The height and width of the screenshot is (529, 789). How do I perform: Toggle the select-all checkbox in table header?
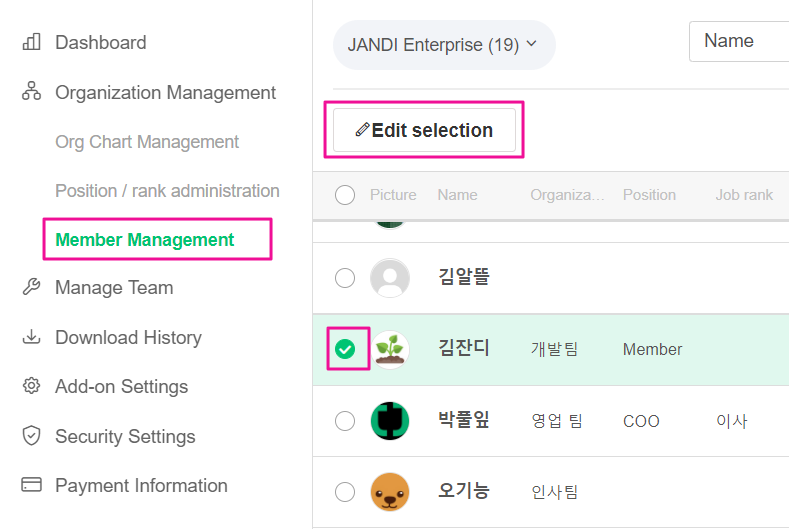[x=345, y=195]
